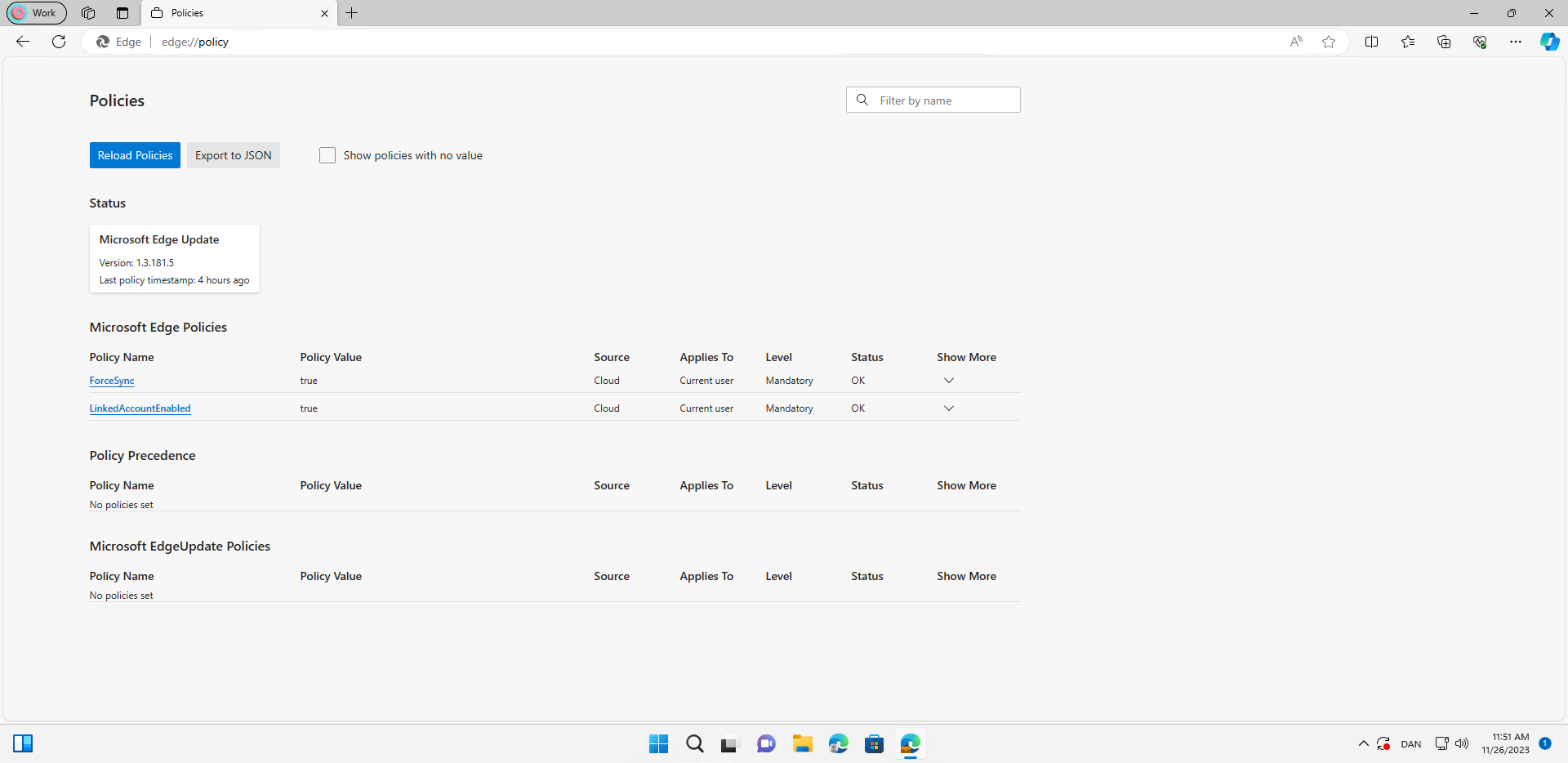Image resolution: width=1568 pixels, height=763 pixels.
Task: Open clock showing 11:51 AM
Action: click(1506, 743)
